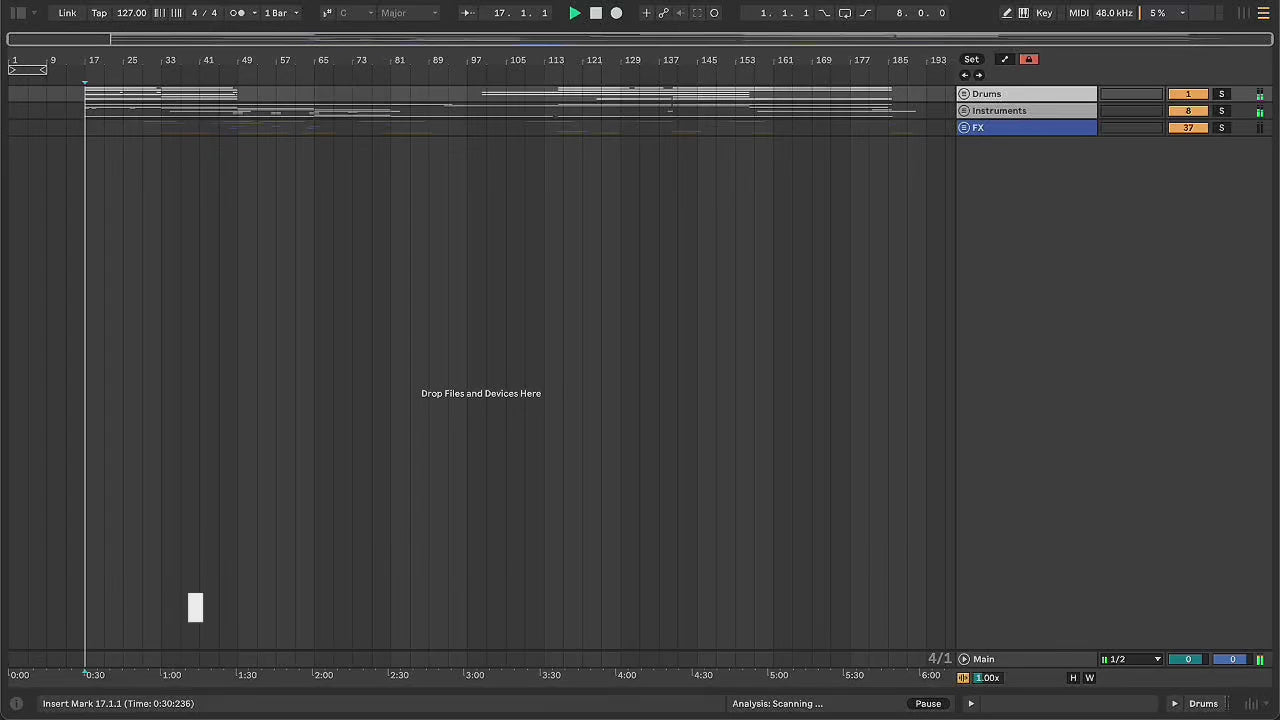The width and height of the screenshot is (1280, 720).
Task: Open metronome settings dropdown arrow
Action: pos(254,13)
